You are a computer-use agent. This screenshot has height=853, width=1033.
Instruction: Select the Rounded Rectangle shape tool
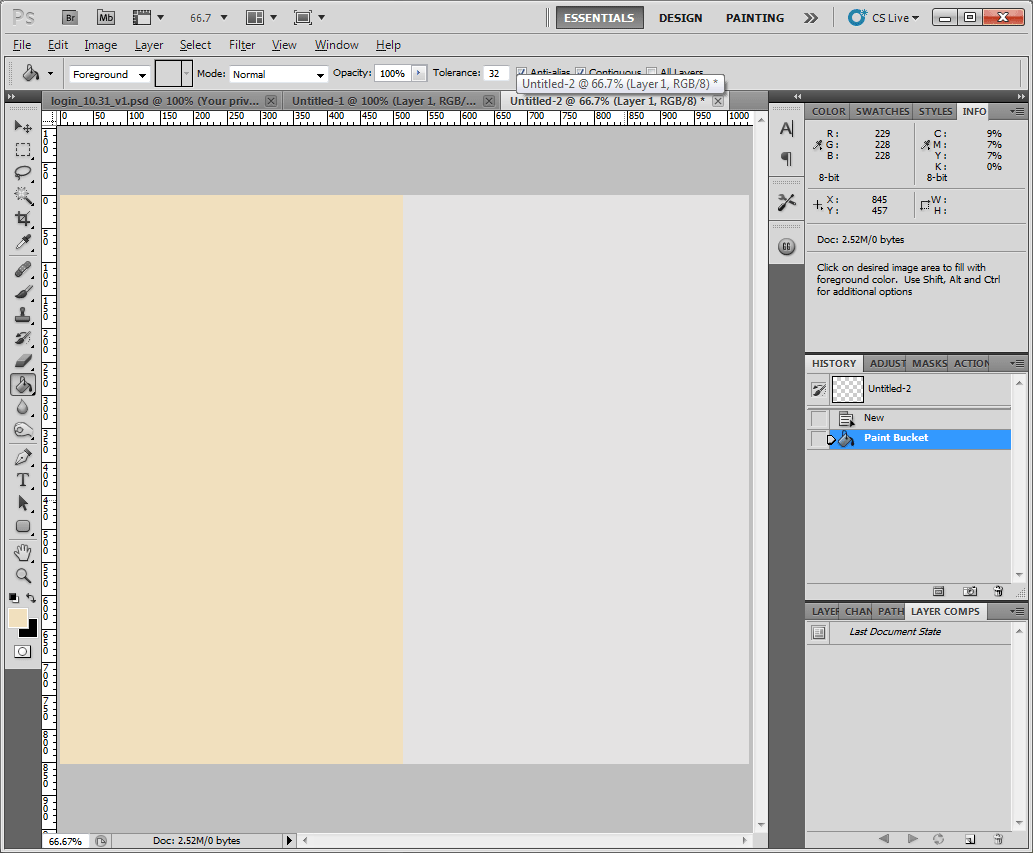pyautogui.click(x=23, y=526)
